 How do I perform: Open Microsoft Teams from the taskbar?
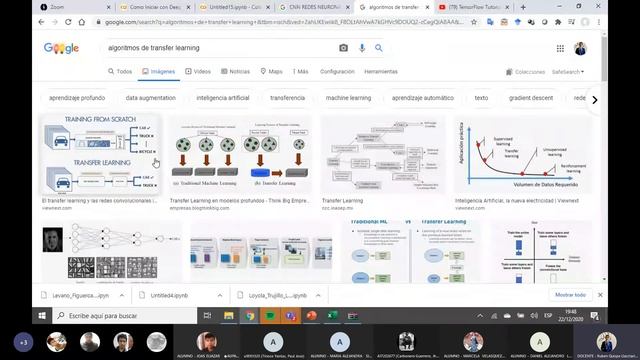tap(291, 316)
